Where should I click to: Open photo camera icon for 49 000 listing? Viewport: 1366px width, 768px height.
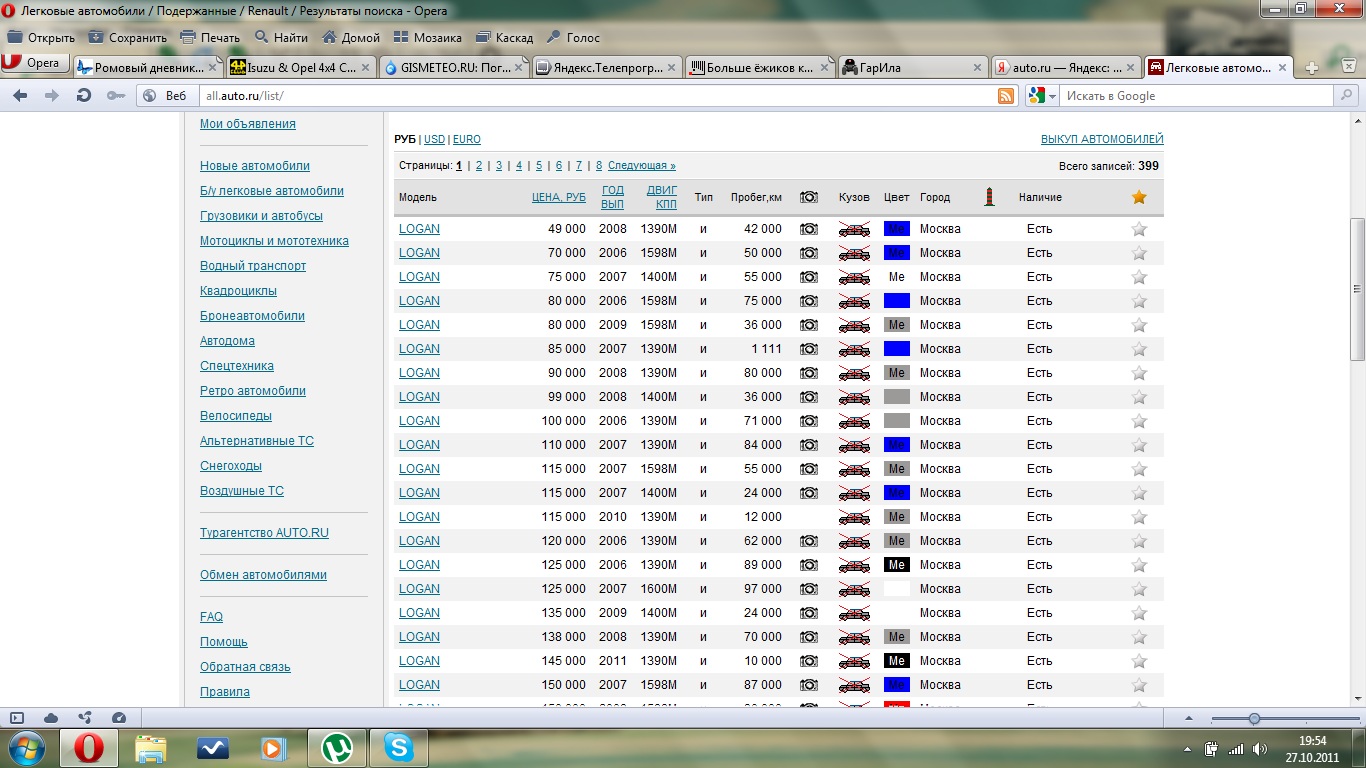808,229
